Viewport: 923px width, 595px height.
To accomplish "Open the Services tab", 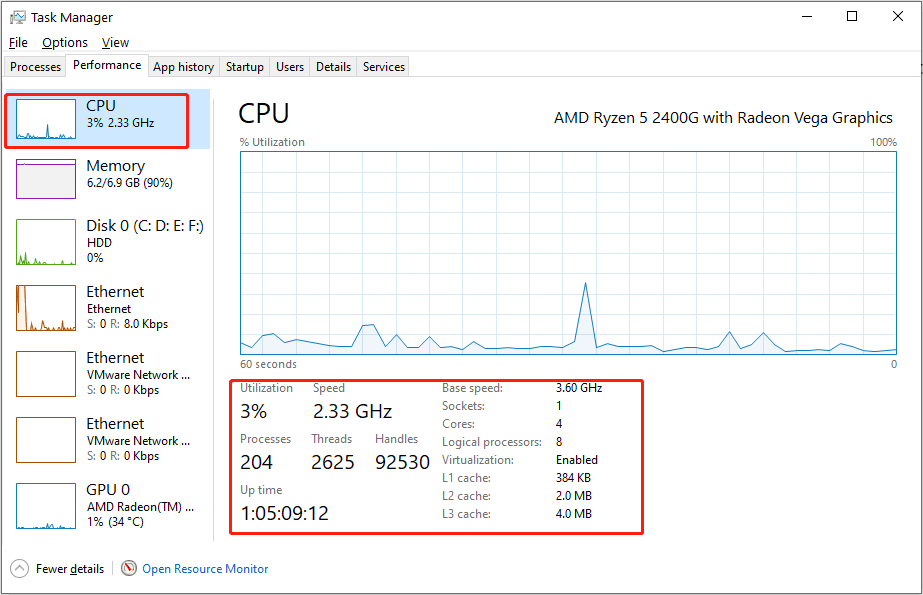I will point(384,67).
